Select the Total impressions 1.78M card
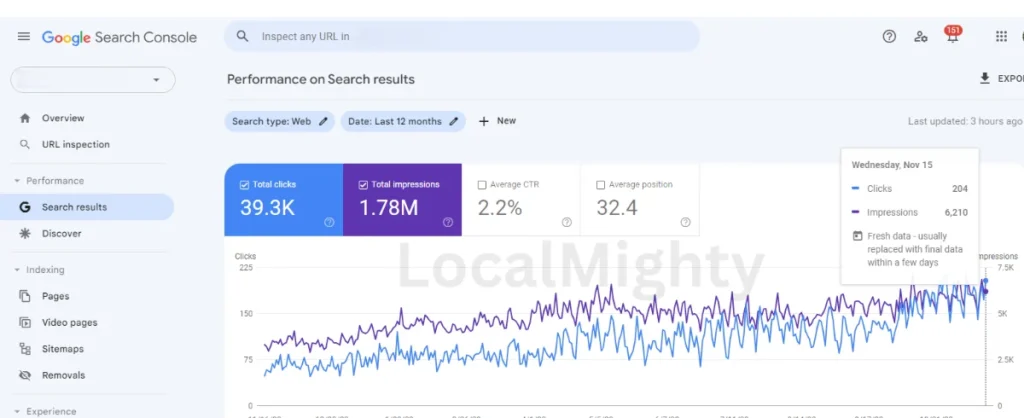 402,199
